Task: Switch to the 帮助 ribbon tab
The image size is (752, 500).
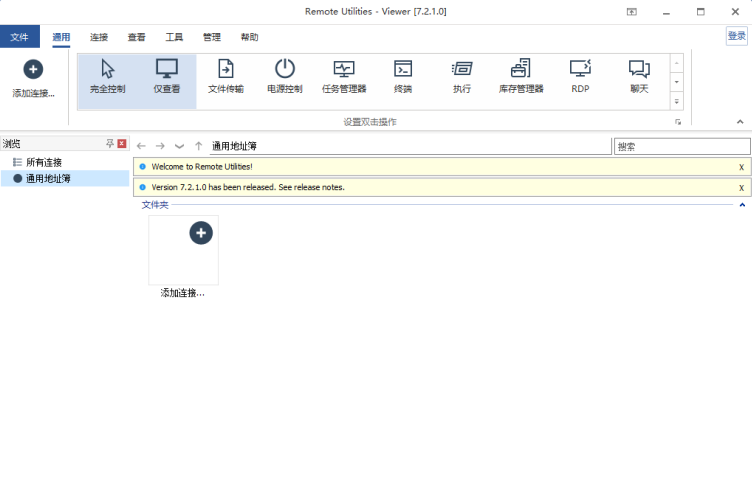Action: coord(249,37)
